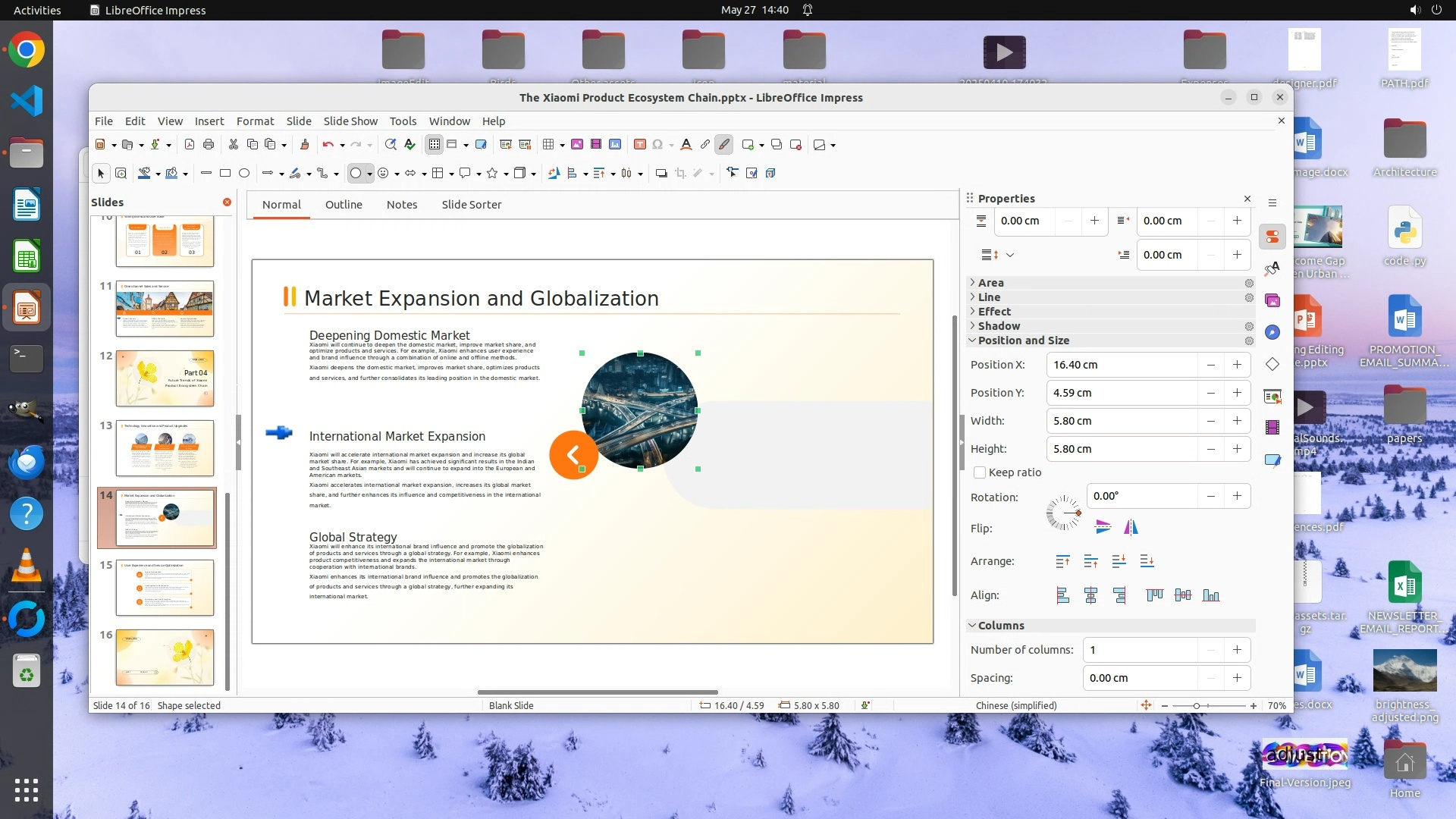Click the Export as PDF icon
This screenshot has width=1456, height=819.
pos(190,144)
